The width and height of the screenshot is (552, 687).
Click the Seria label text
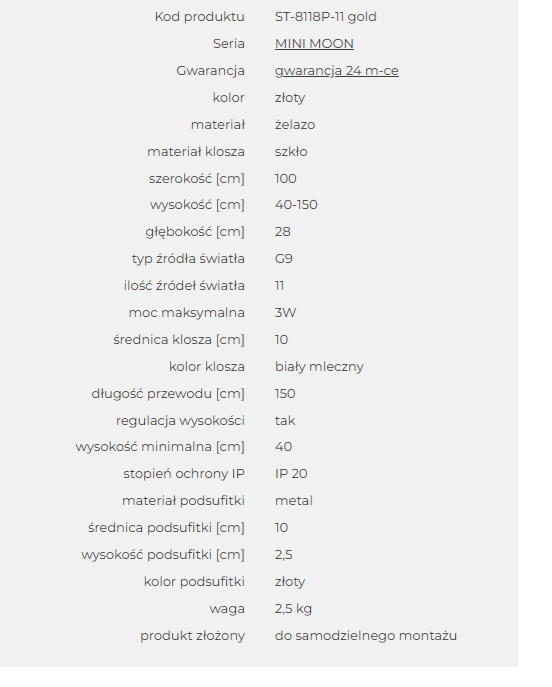pyautogui.click(x=229, y=44)
